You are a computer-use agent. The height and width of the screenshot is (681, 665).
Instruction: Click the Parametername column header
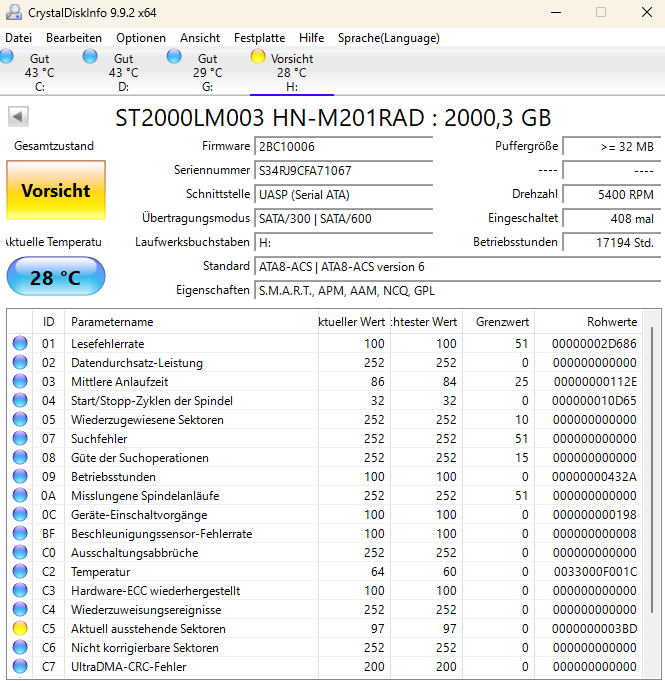pos(191,321)
